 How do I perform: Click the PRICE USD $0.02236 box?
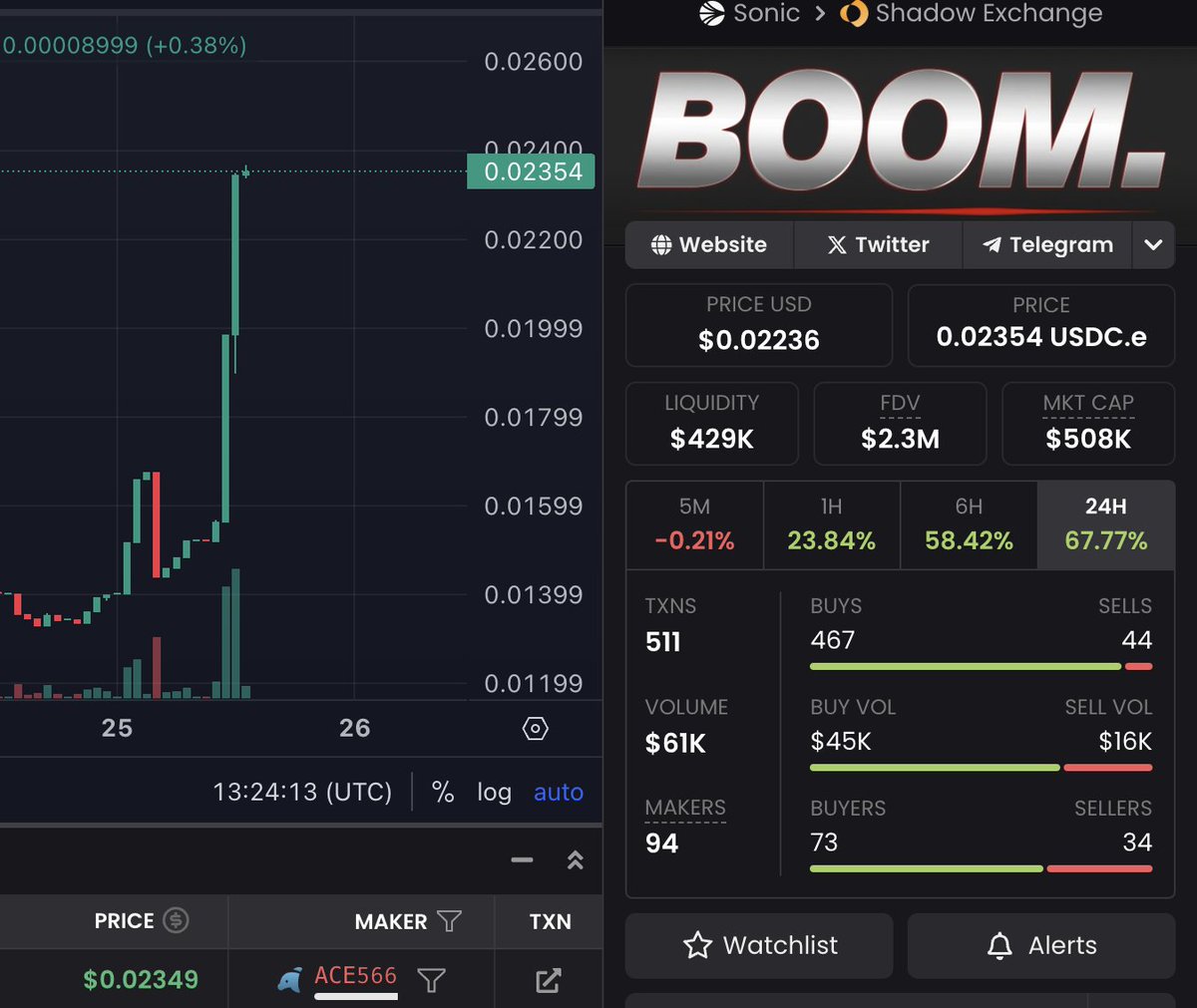point(759,325)
